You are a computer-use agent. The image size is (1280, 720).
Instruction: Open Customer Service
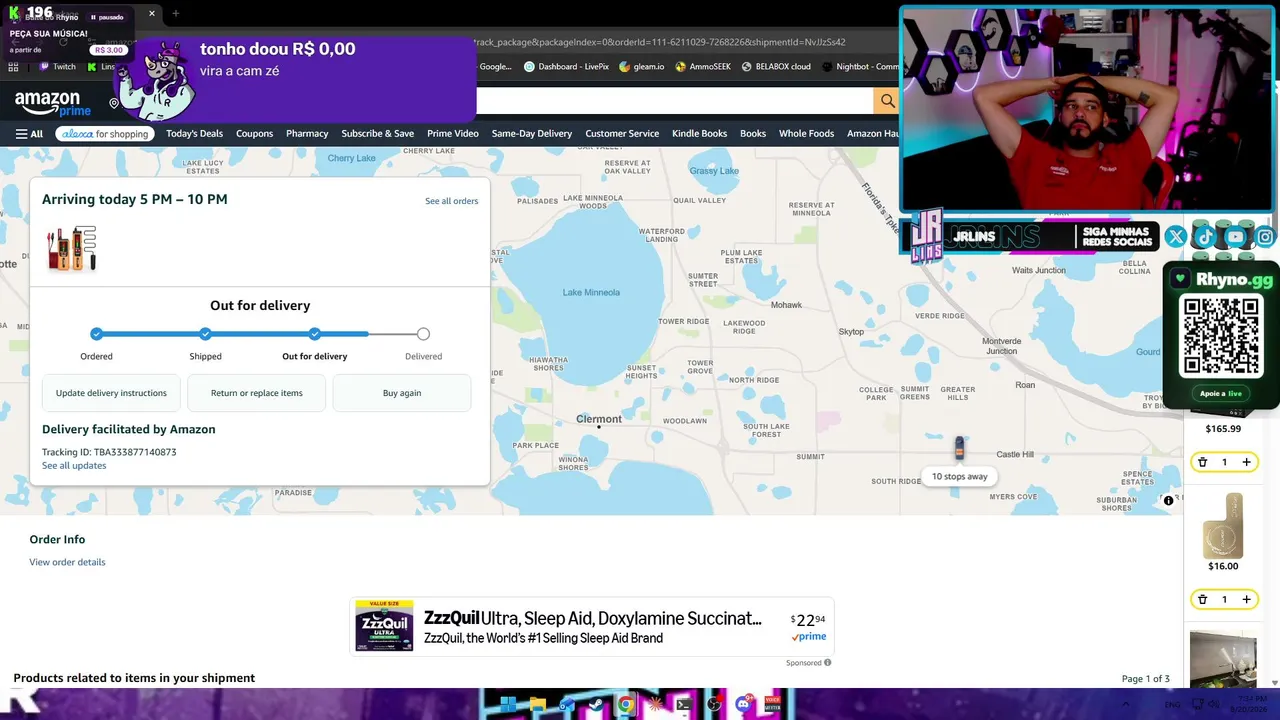click(622, 134)
